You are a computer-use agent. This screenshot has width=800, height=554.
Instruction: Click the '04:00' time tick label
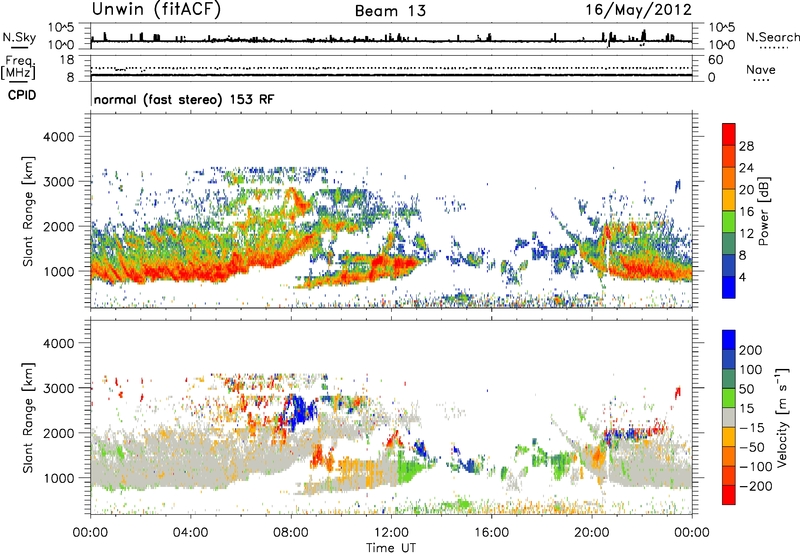click(190, 533)
